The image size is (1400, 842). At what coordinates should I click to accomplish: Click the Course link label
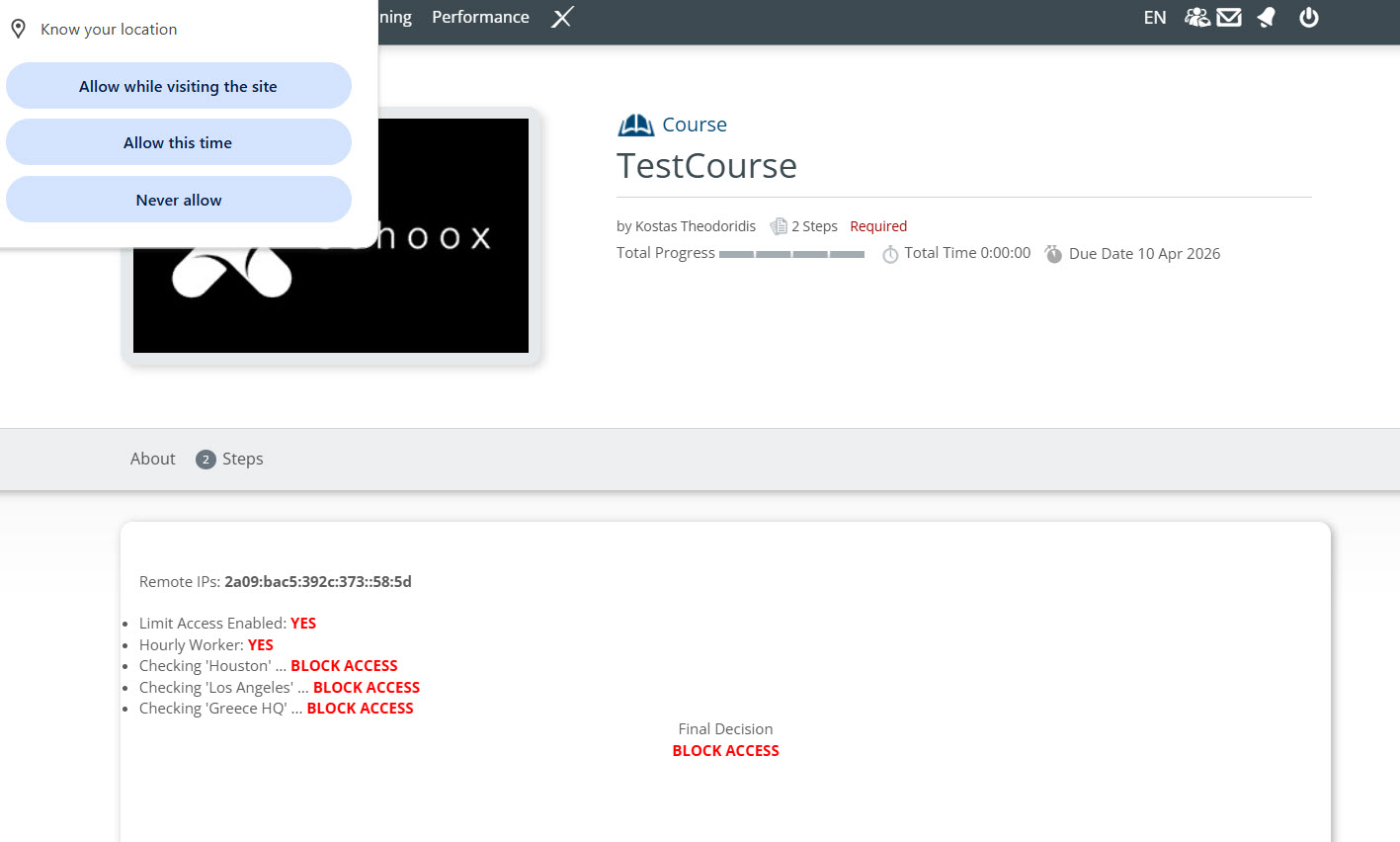695,125
